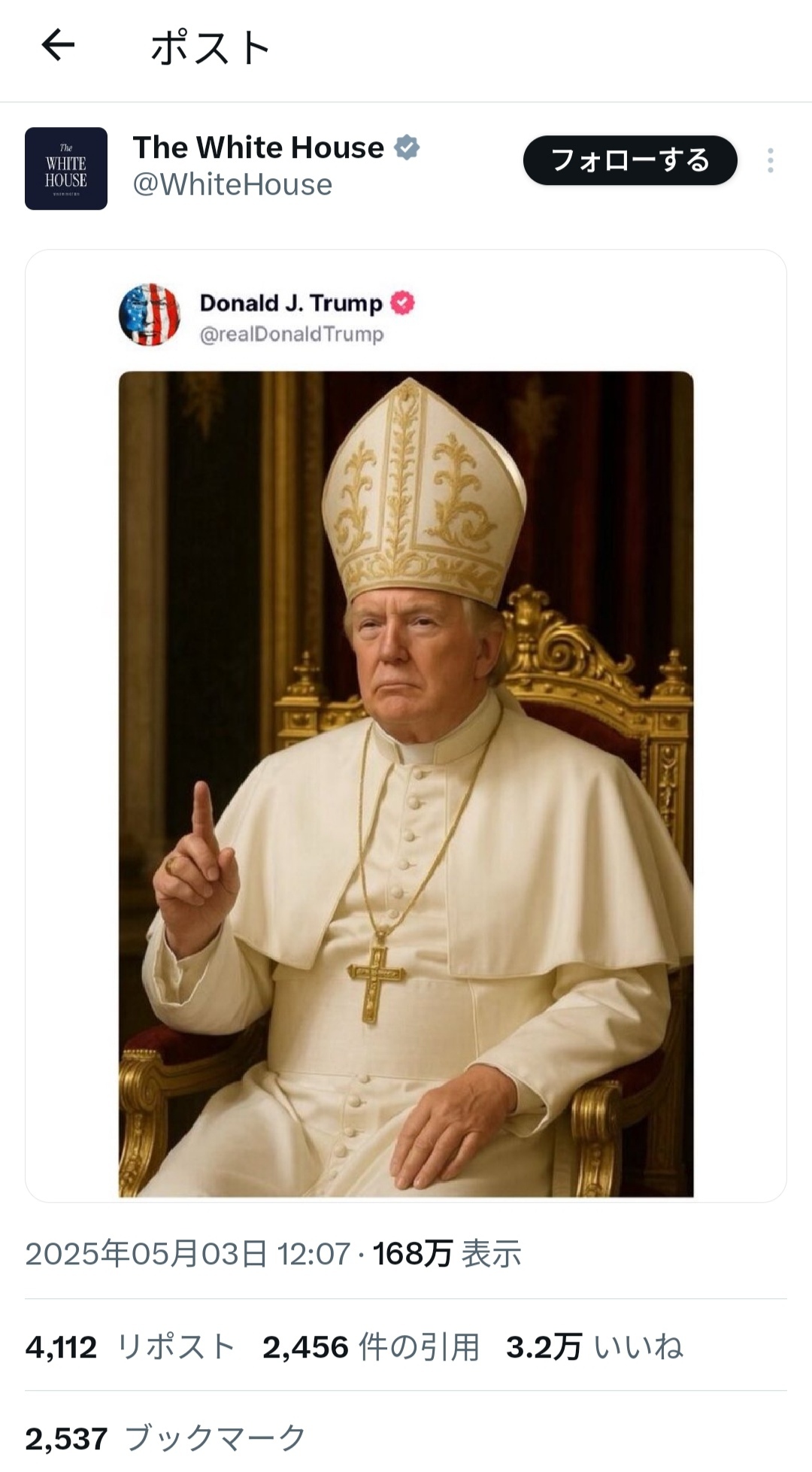Tap the 2,537 ブックマーク count
The height and width of the screenshot is (1472, 812).
pos(165,1438)
